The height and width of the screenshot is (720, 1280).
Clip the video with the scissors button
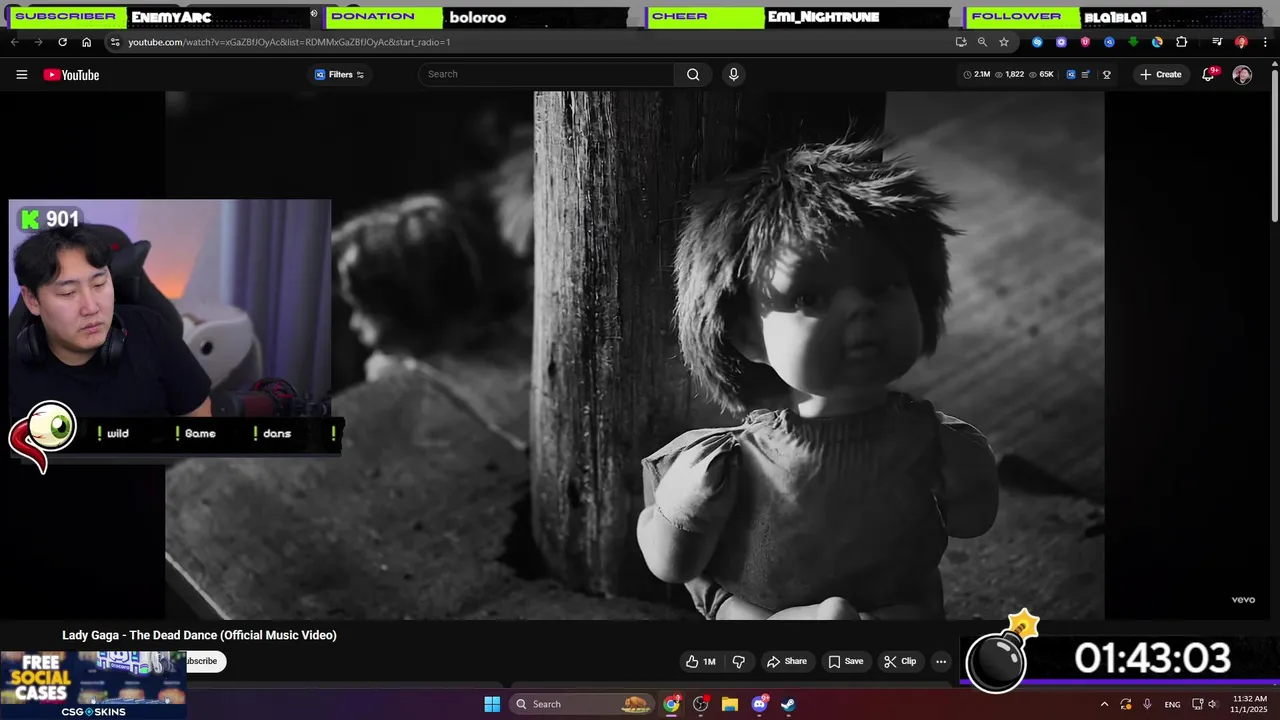[900, 661]
